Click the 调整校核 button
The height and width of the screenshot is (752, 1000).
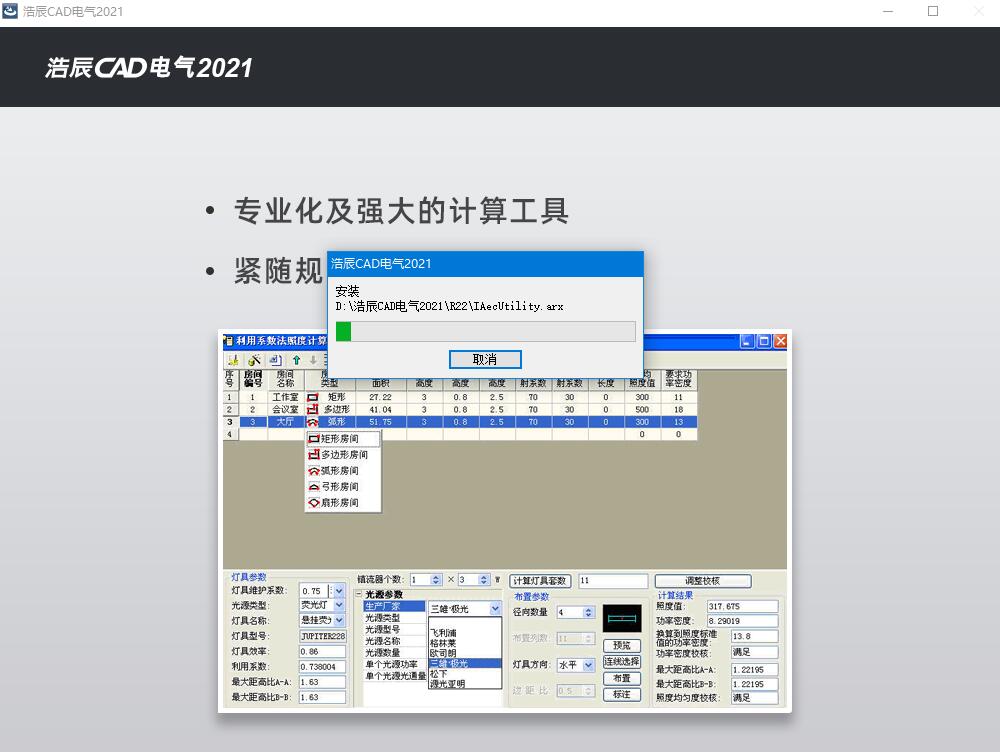click(x=704, y=581)
